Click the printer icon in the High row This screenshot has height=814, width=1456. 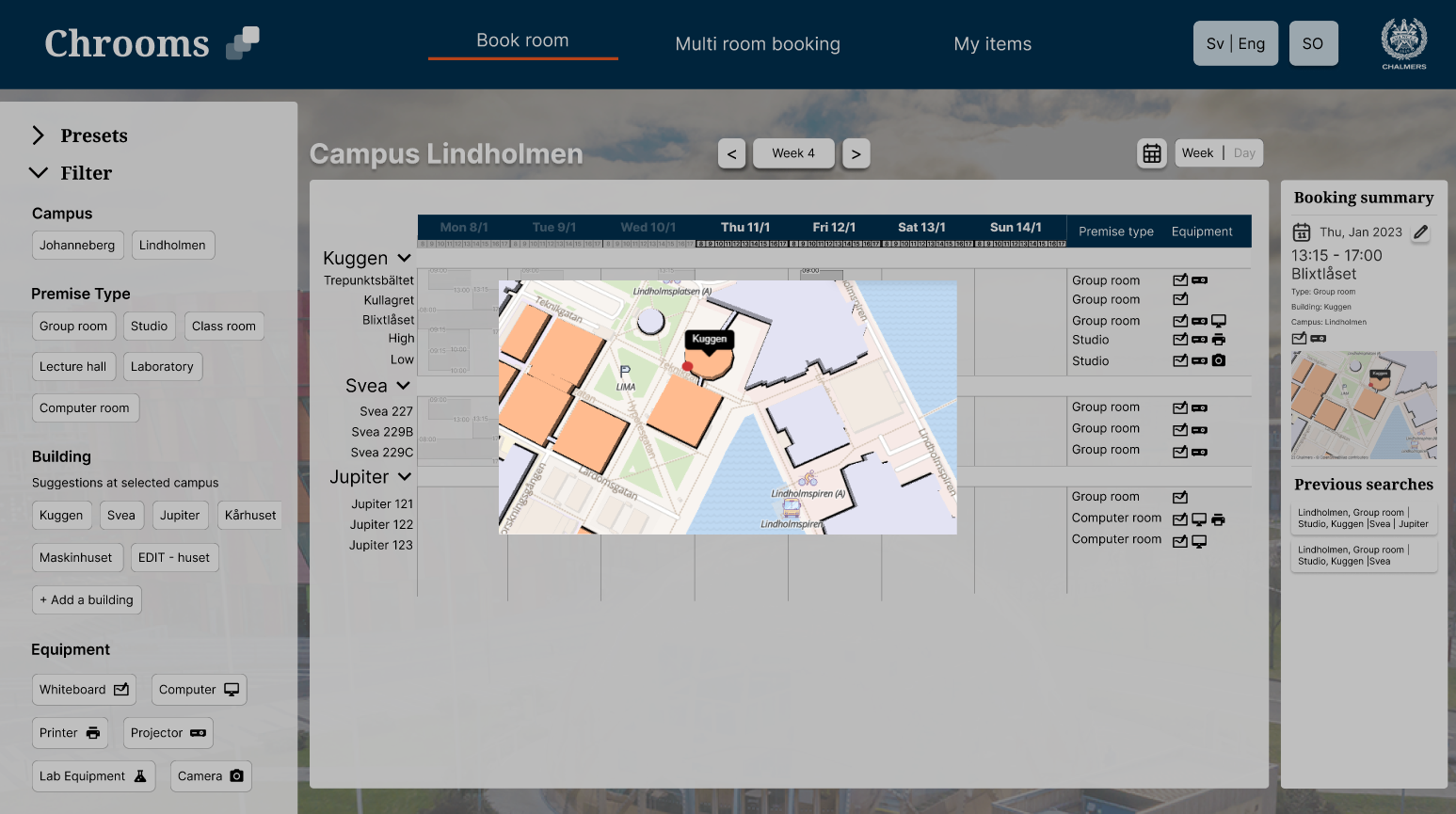pyautogui.click(x=1219, y=340)
